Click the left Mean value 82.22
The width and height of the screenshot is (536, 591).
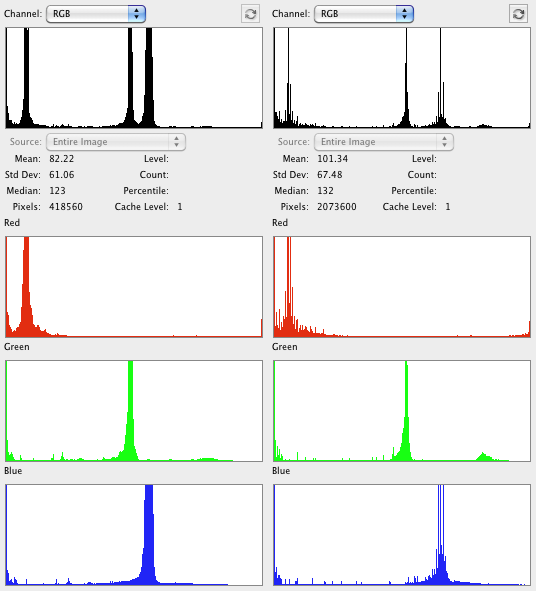click(x=61, y=159)
